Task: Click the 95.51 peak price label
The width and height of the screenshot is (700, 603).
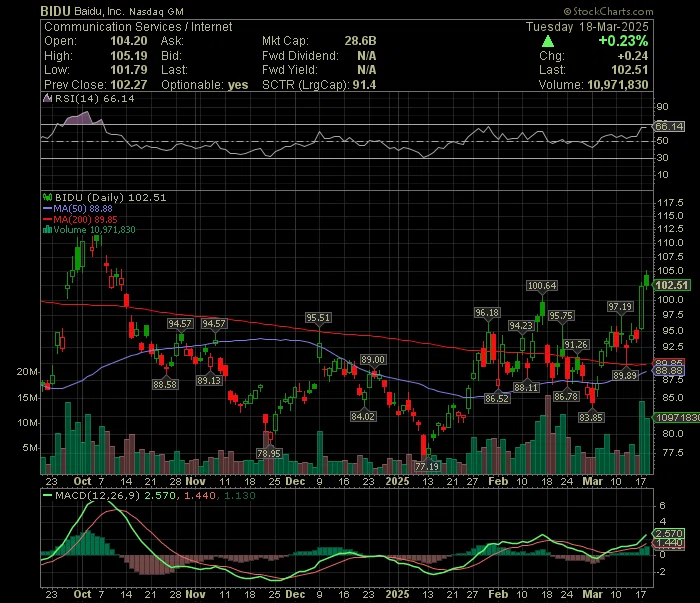Action: pyautogui.click(x=318, y=318)
